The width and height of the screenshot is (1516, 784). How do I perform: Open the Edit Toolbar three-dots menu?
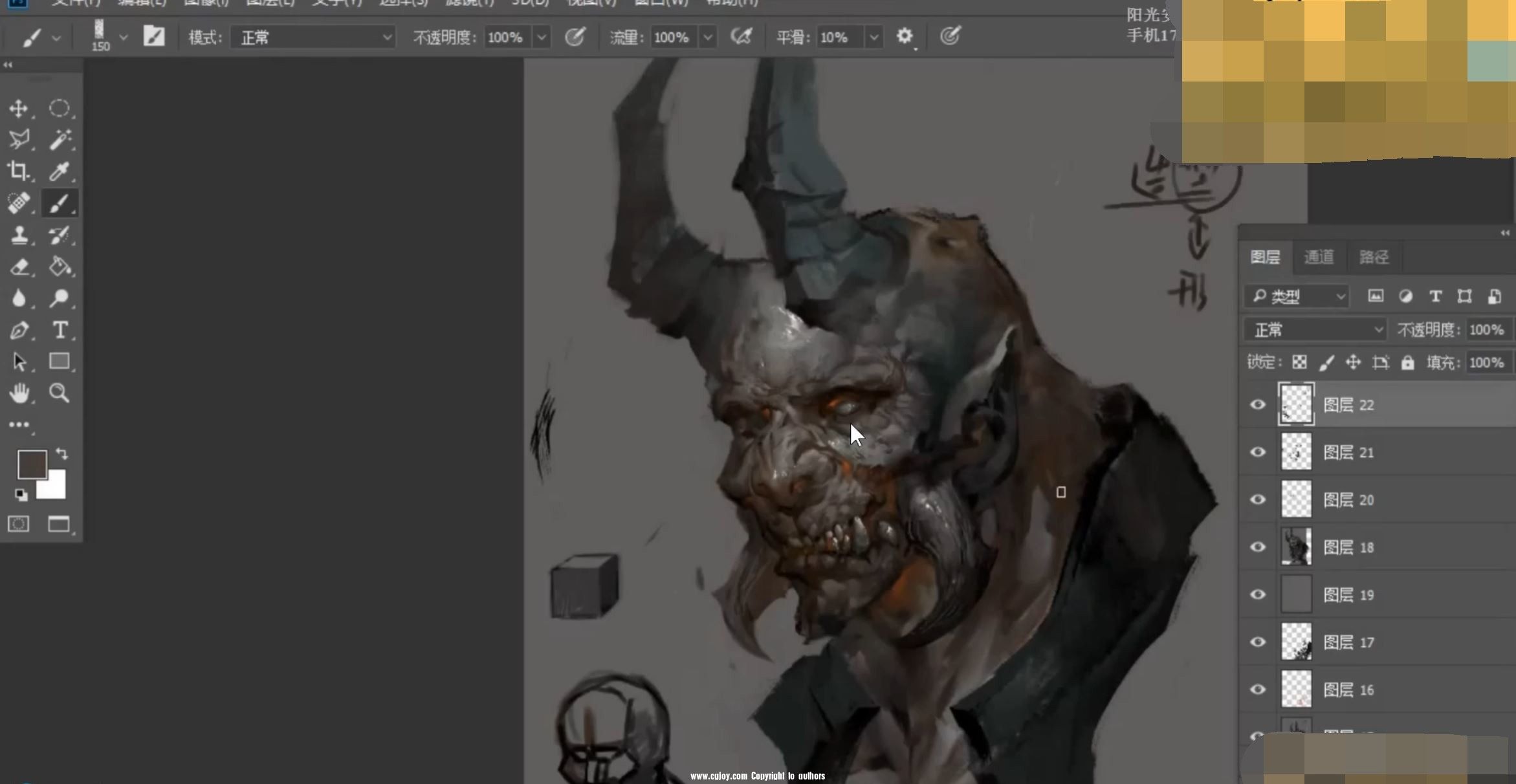19,425
